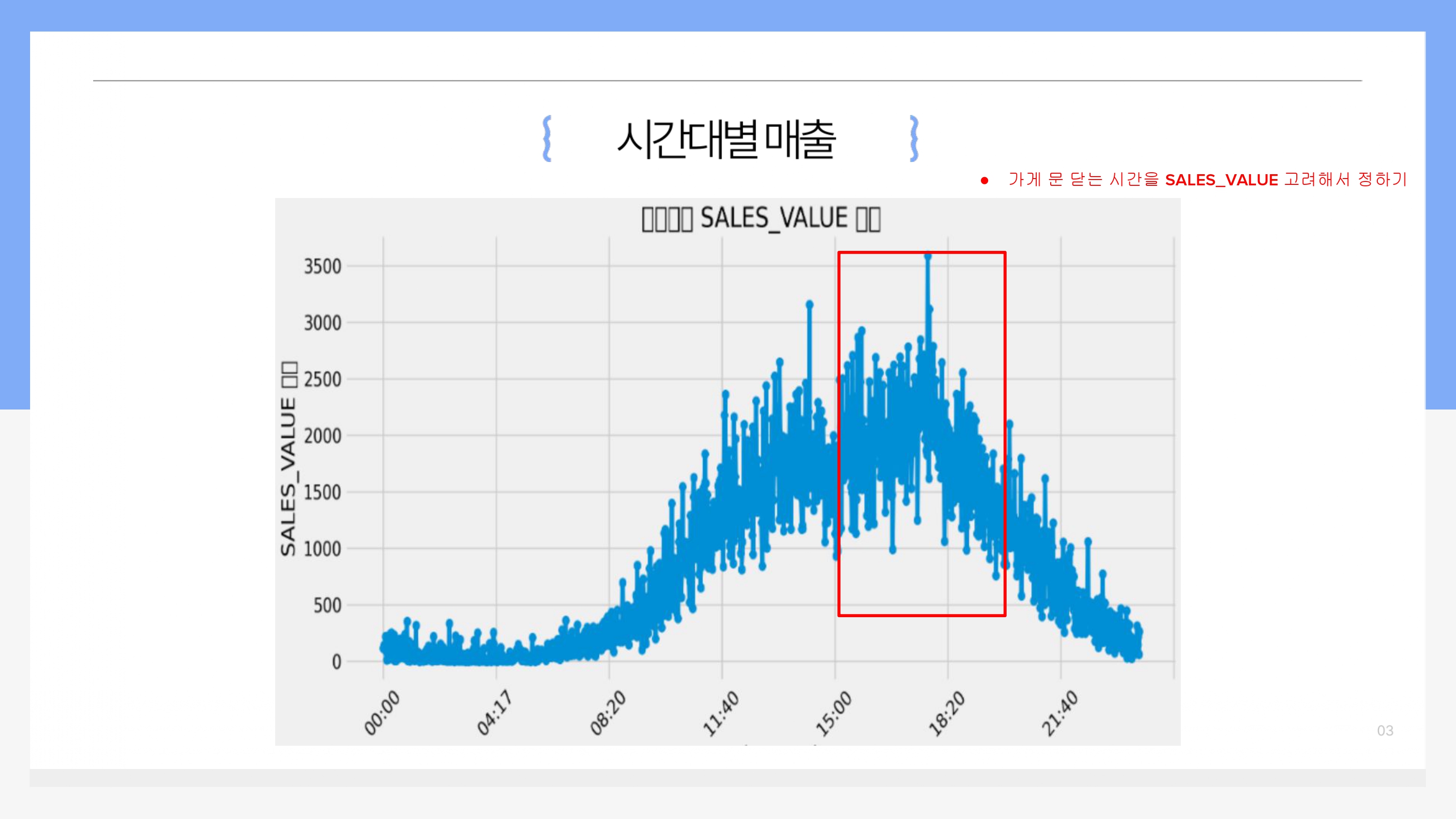Click the 08:20 x-axis tick label
This screenshot has width=1456, height=819.
[x=608, y=714]
